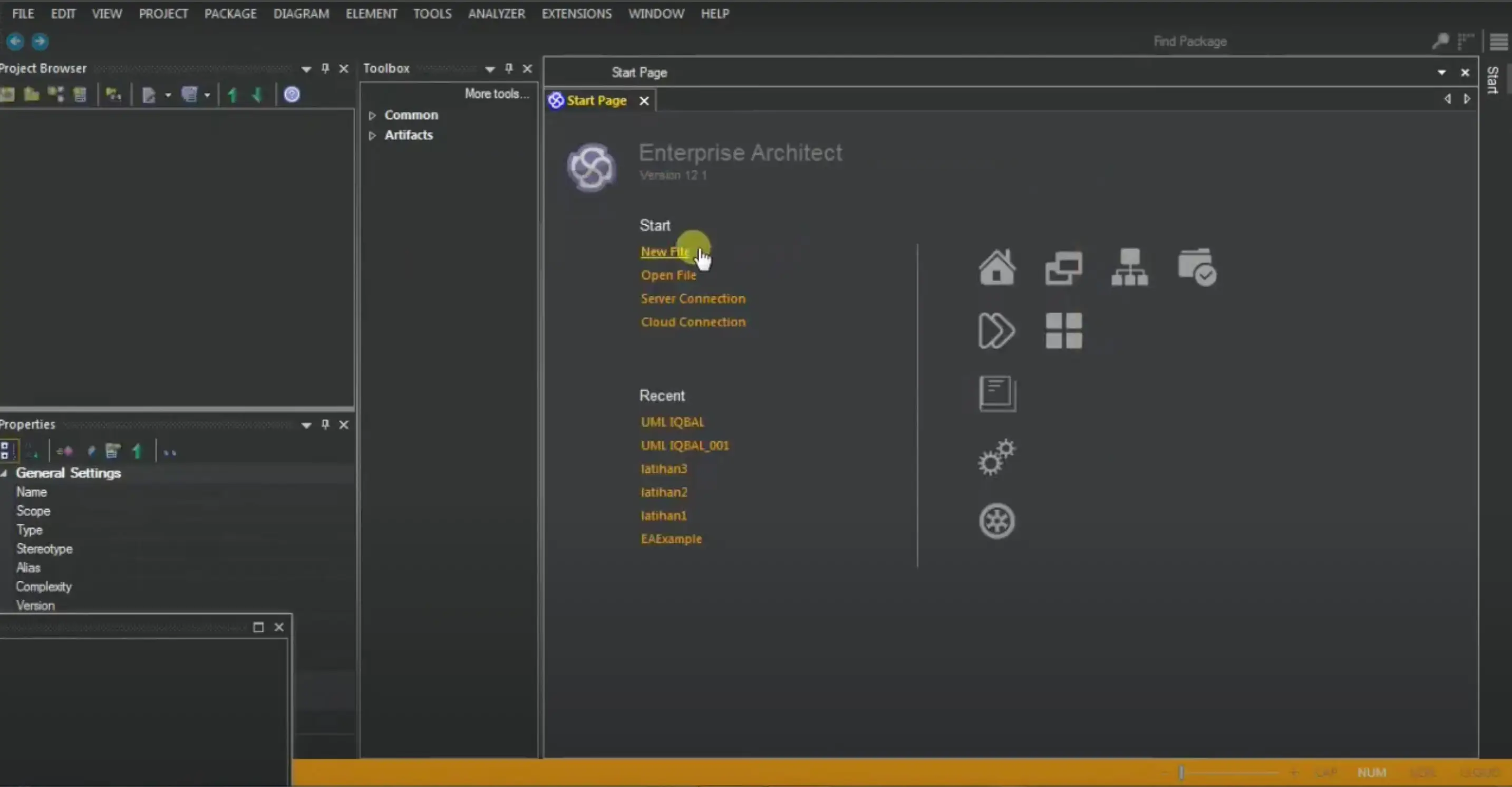Click the green move up arrow in Project Browser
This screenshot has height=787, width=1512.
point(232,94)
